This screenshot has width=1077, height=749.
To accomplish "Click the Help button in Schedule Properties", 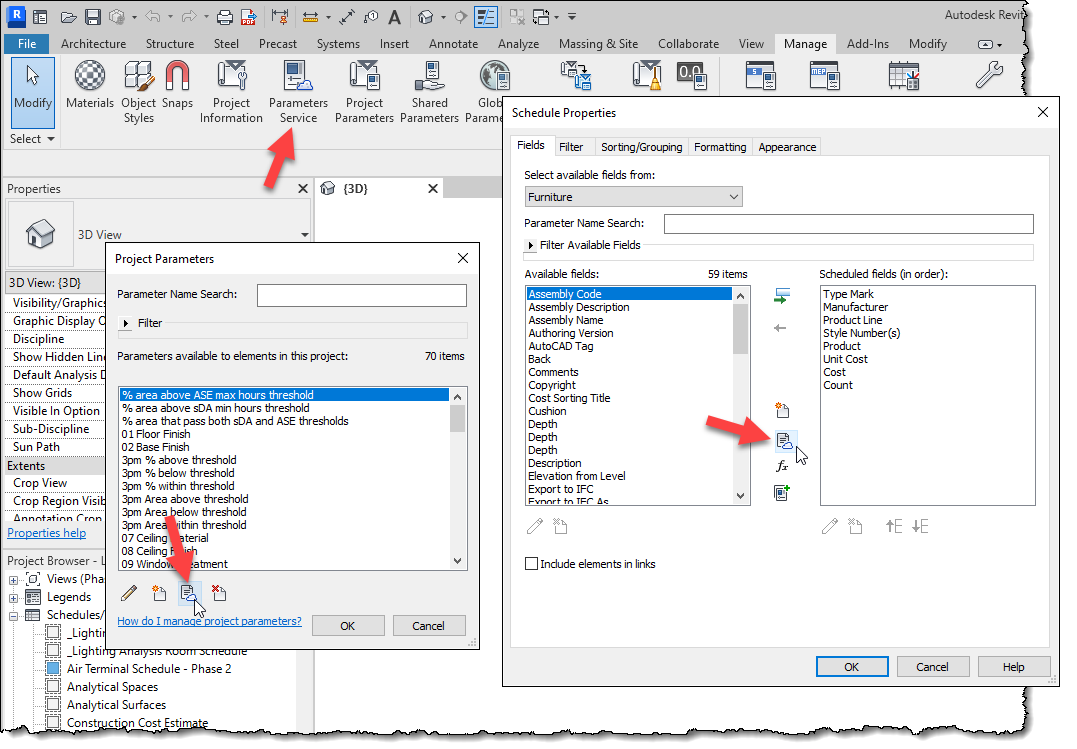I will tap(1013, 667).
